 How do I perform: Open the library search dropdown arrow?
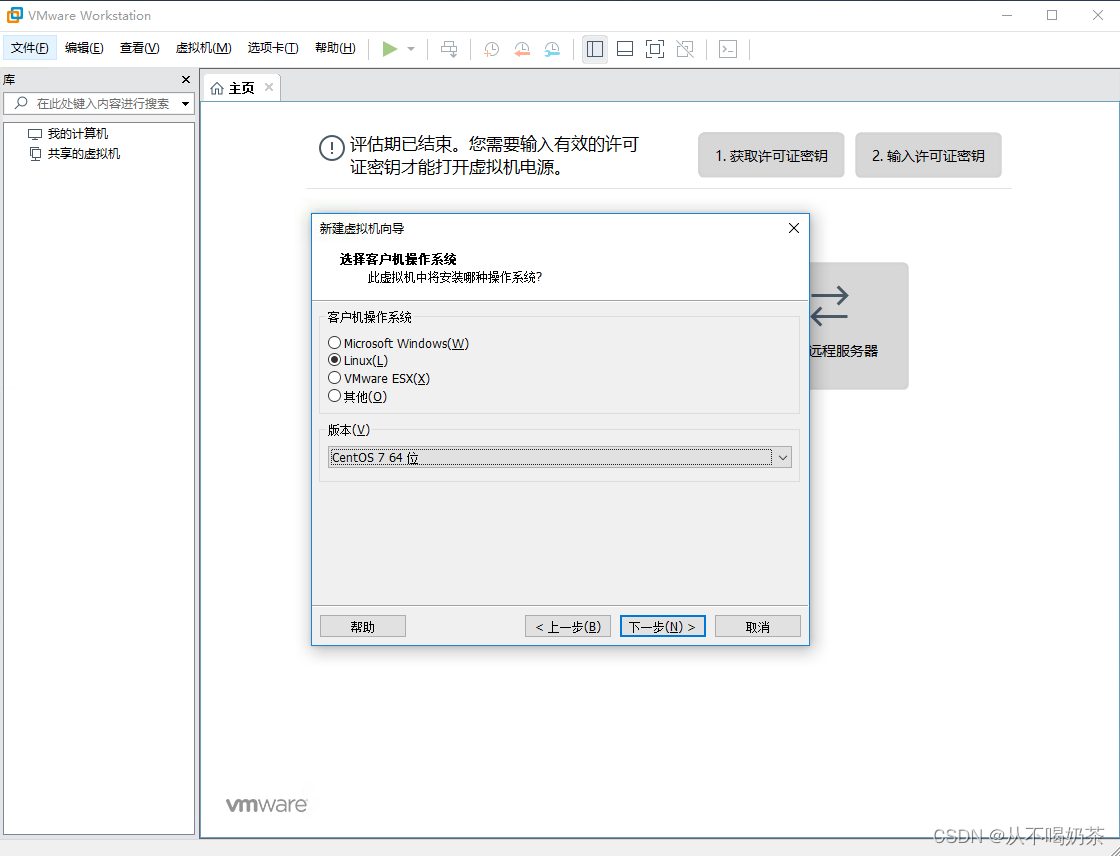click(x=186, y=104)
